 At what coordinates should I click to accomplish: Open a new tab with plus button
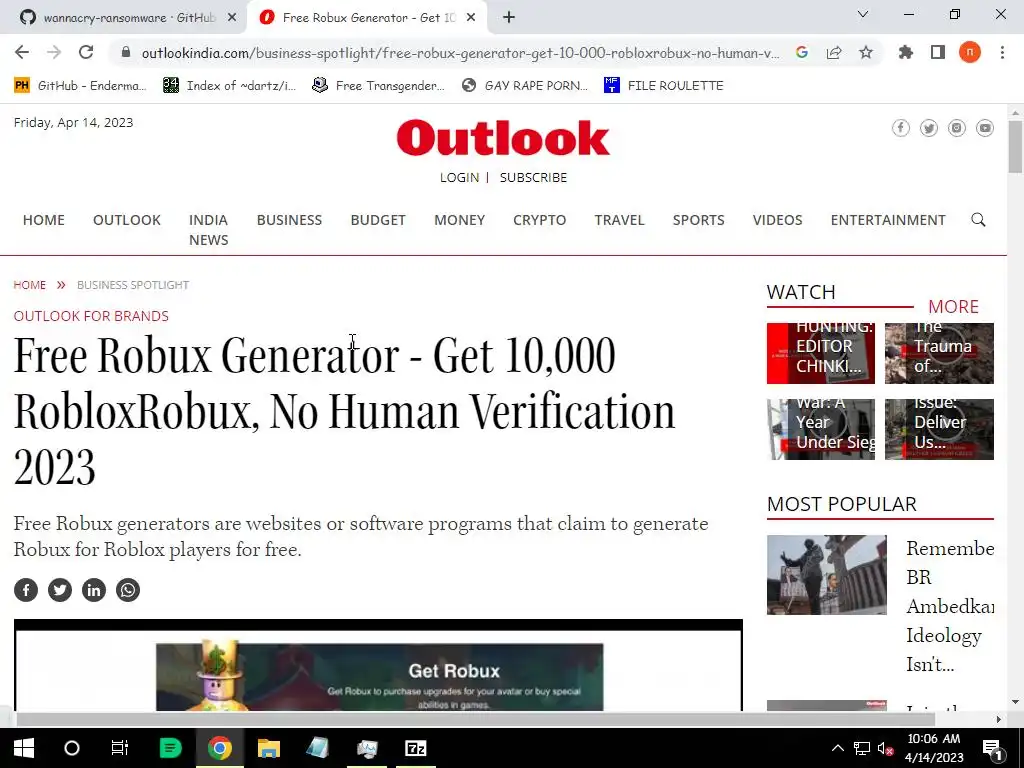[509, 18]
